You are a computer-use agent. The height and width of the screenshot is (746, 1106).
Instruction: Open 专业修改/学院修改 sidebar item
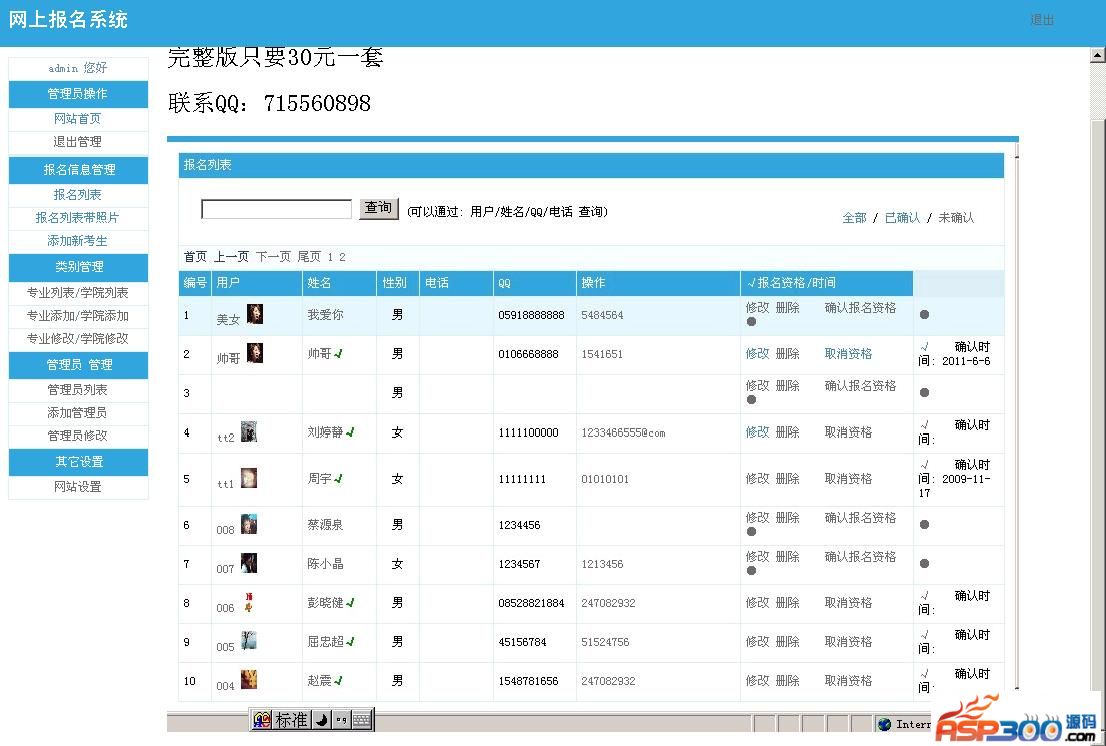click(78, 338)
